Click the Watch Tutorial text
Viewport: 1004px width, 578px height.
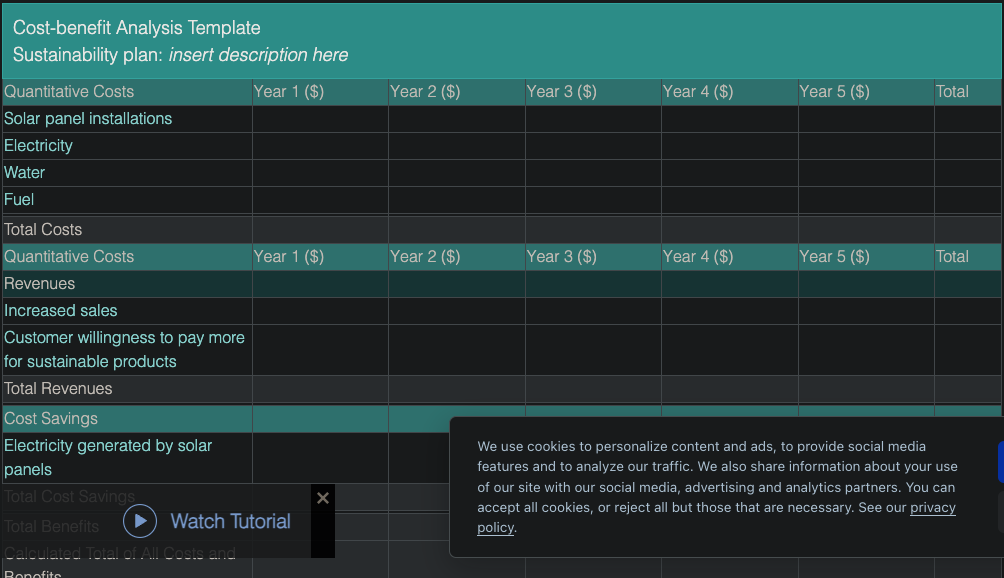coord(230,521)
